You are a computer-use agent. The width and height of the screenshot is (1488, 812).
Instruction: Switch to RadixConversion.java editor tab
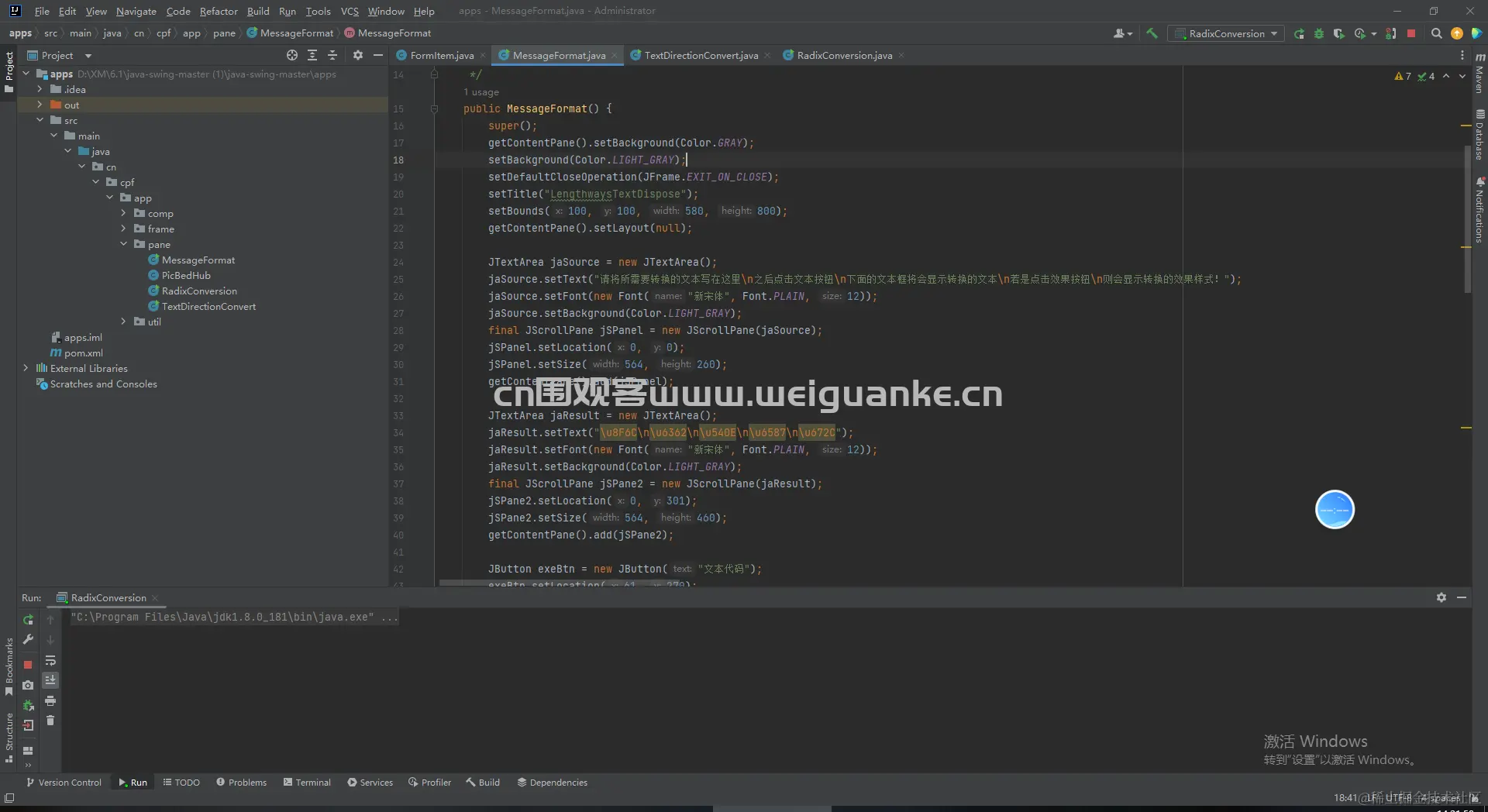point(844,55)
